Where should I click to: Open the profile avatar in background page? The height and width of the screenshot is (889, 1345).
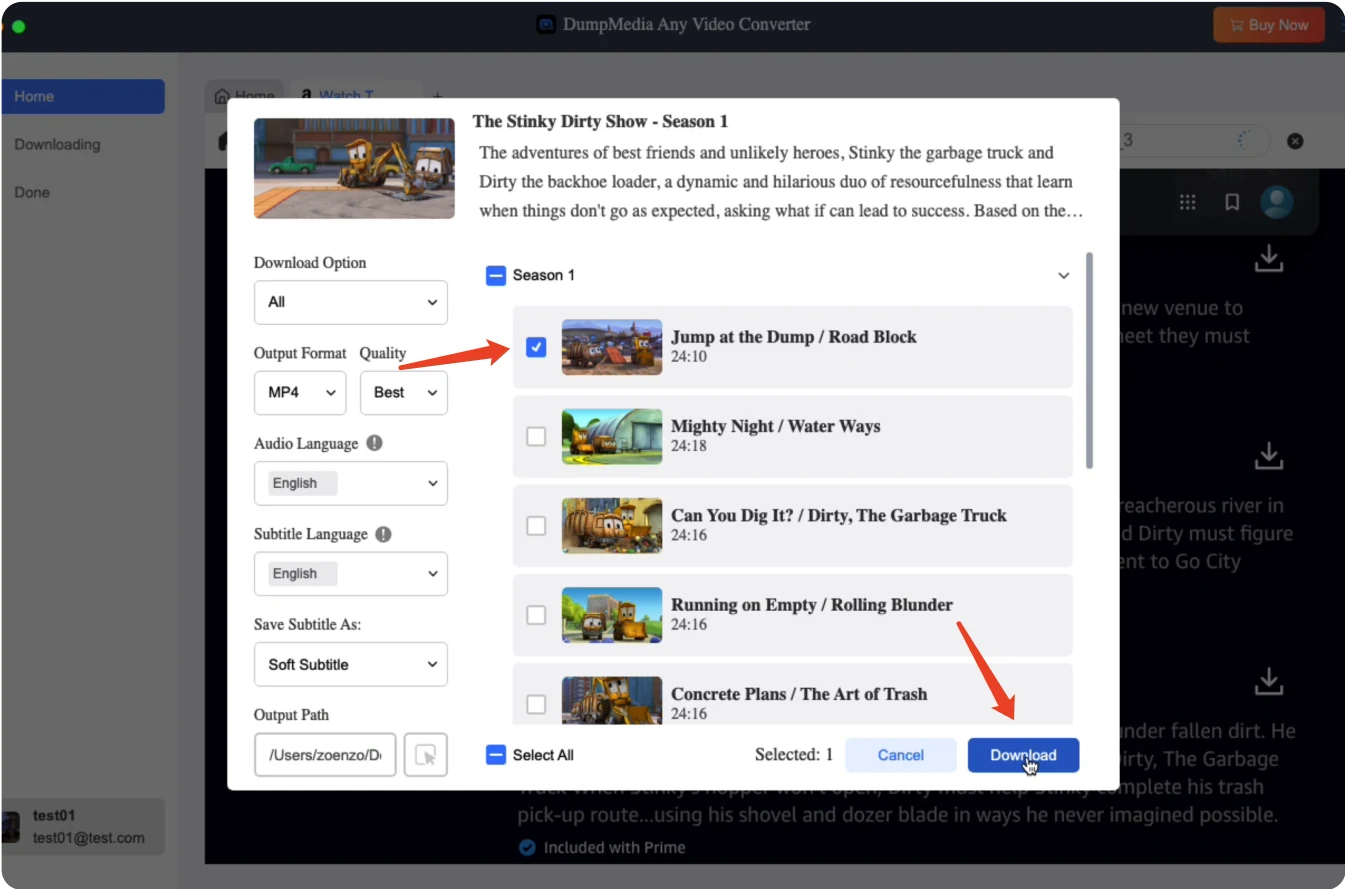tap(1277, 202)
